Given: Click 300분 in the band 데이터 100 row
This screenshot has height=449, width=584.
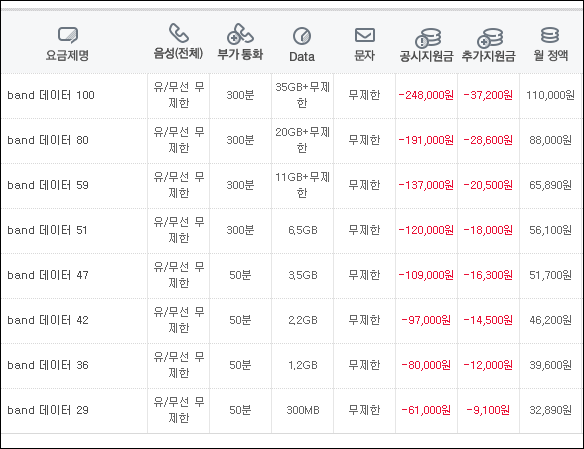Looking at the screenshot, I should 240,95.
